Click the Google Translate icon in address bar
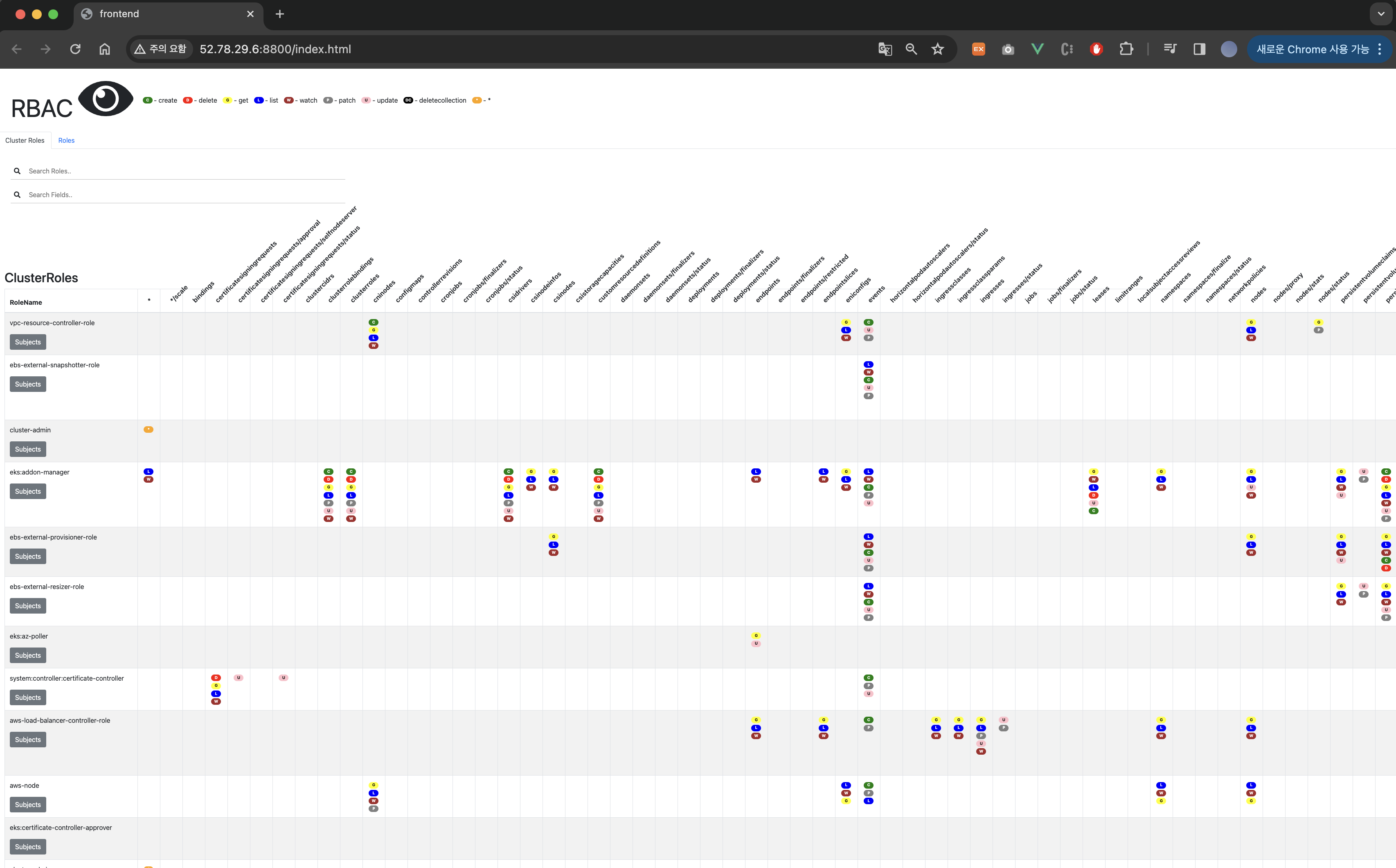 [885, 49]
